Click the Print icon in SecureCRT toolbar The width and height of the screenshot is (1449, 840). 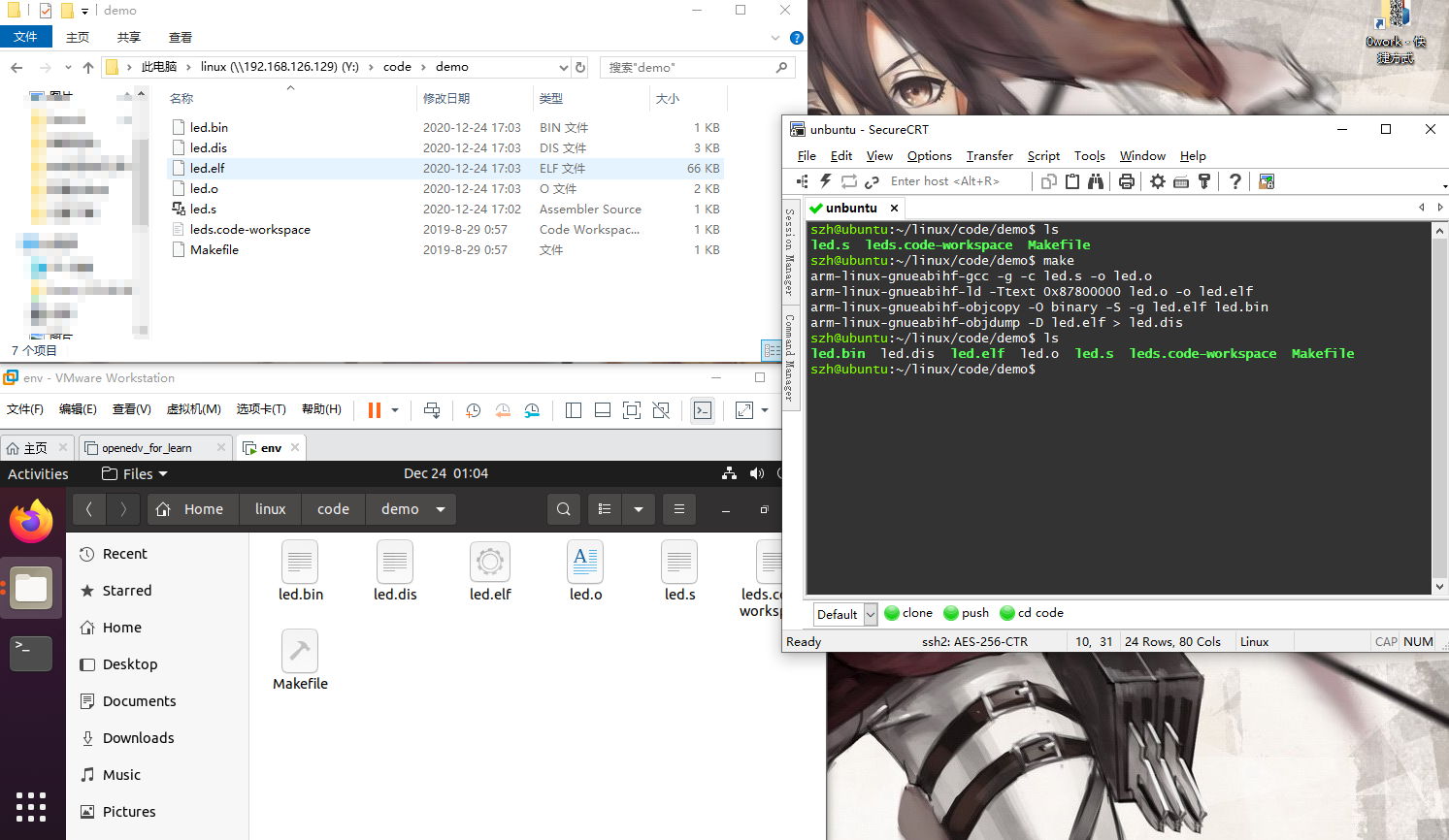coord(1127,181)
